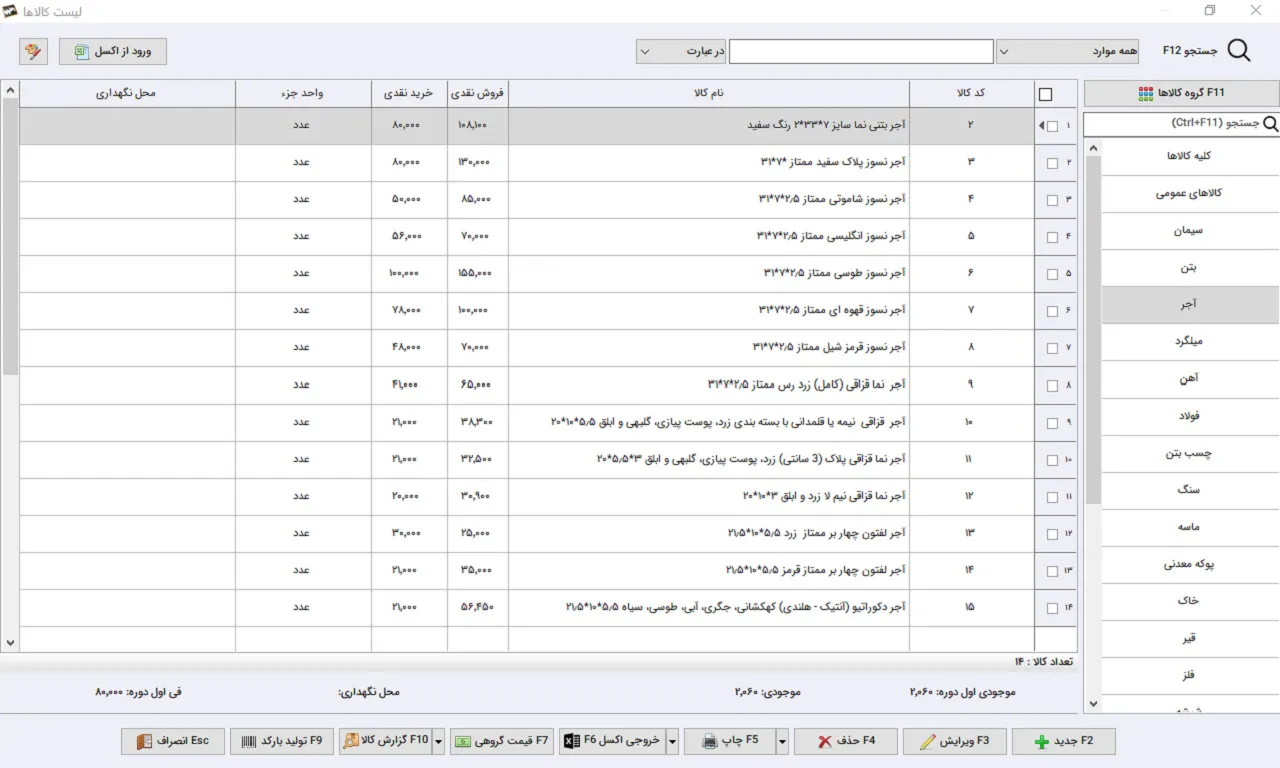Cancel with Esc انصراف button
The height and width of the screenshot is (768, 1280).
172,741
